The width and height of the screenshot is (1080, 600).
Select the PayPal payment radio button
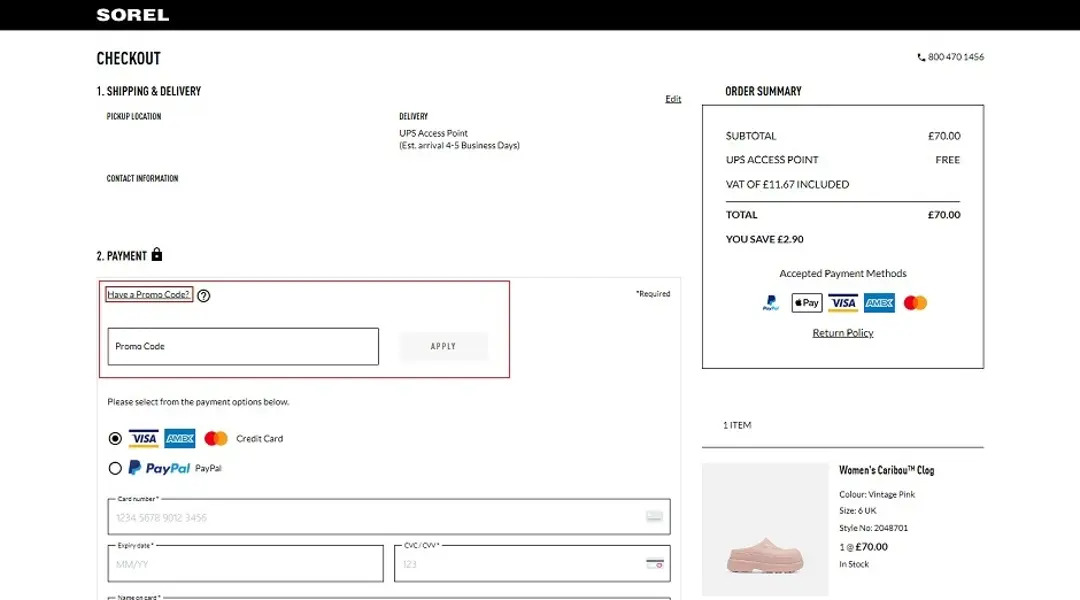(115, 468)
